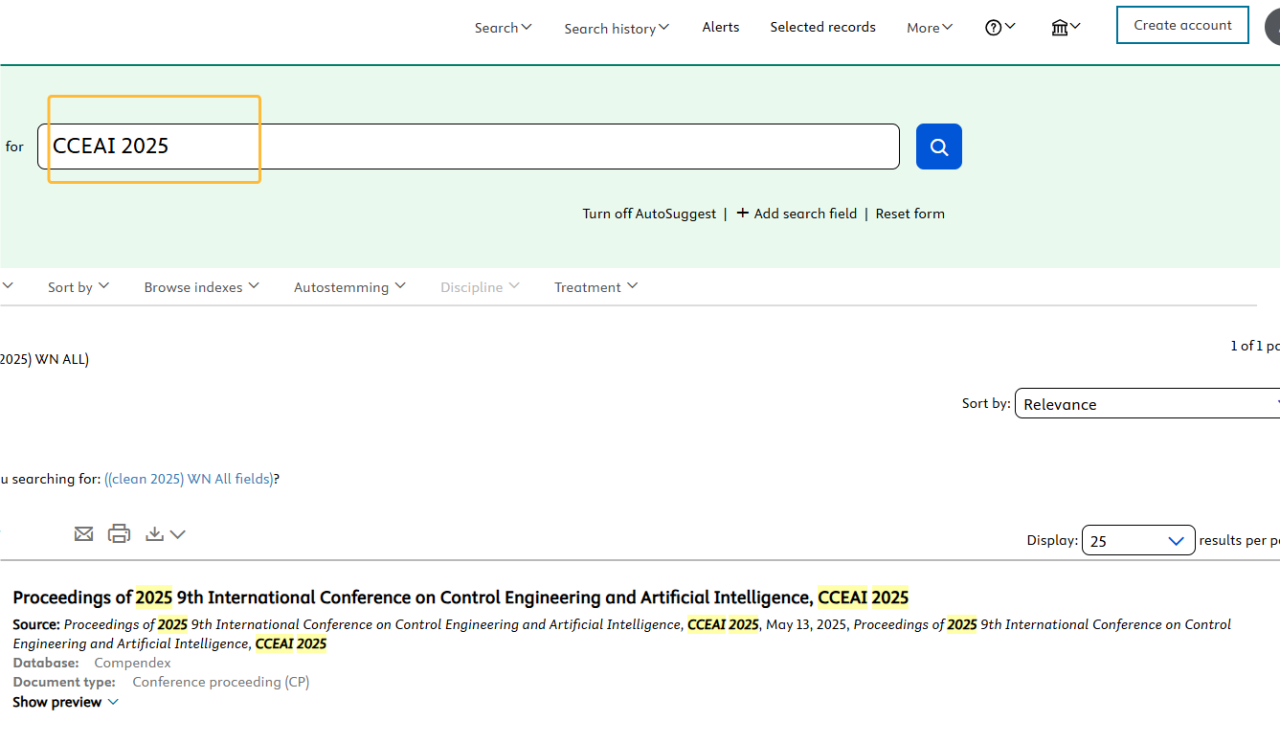Expand the Treatment dropdown
The image size is (1280, 744).
(x=596, y=287)
